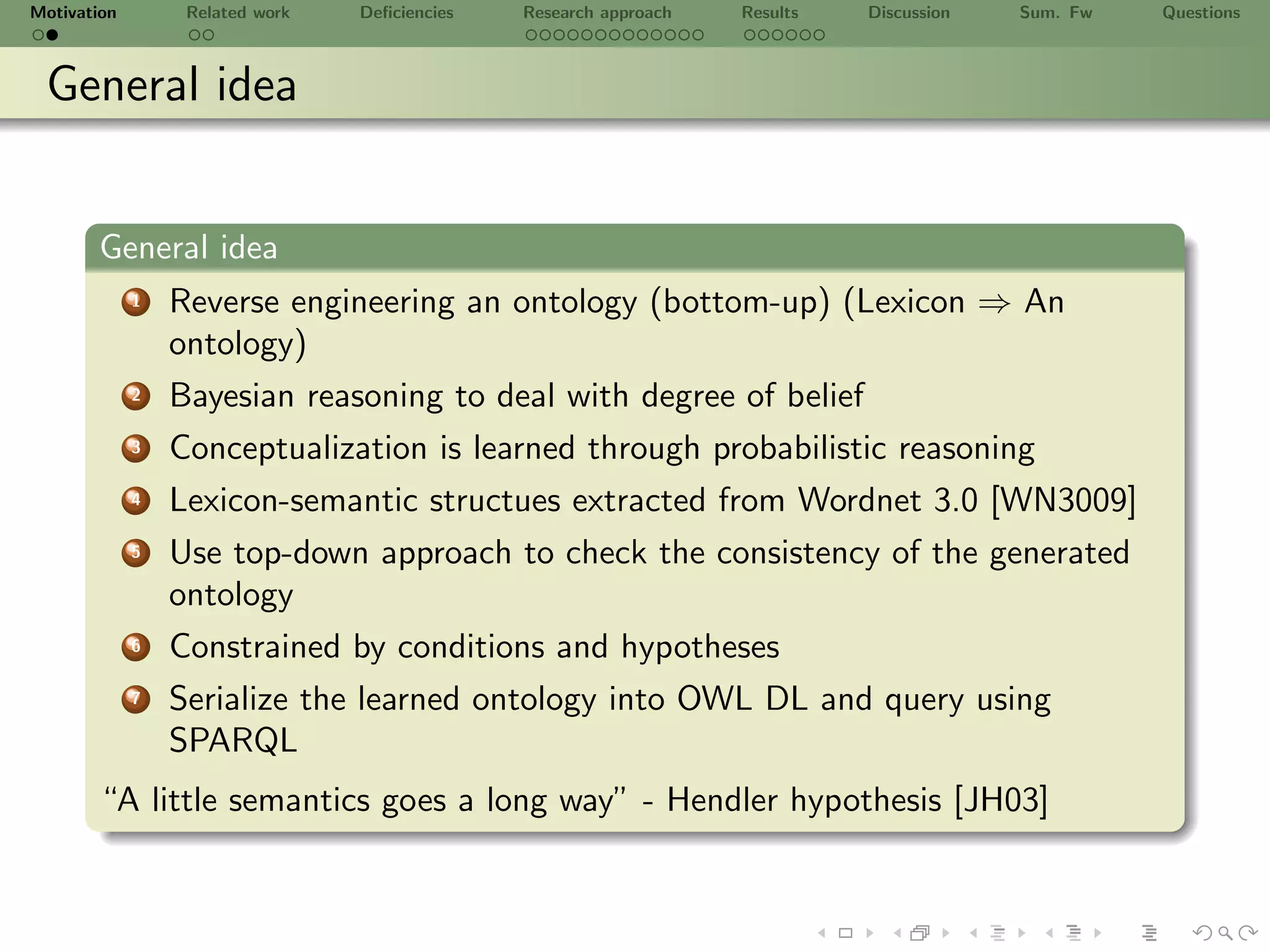Select last slide circle under Results

pyautogui.click(x=819, y=35)
